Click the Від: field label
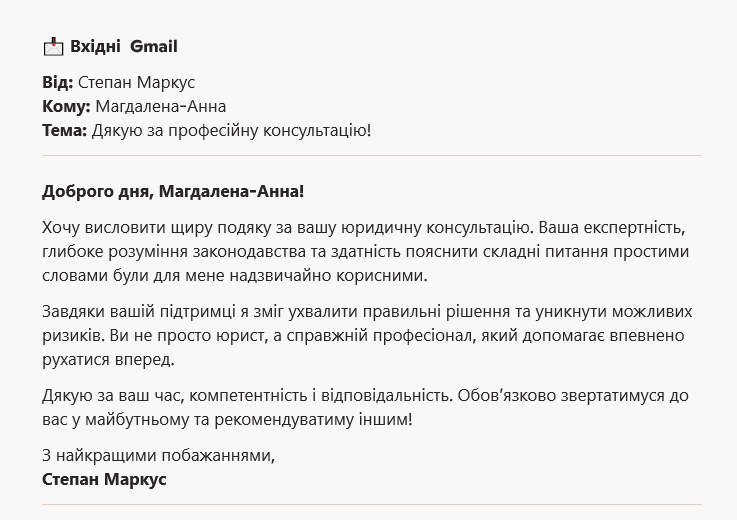Viewport: 737px width, 520px height. point(58,82)
